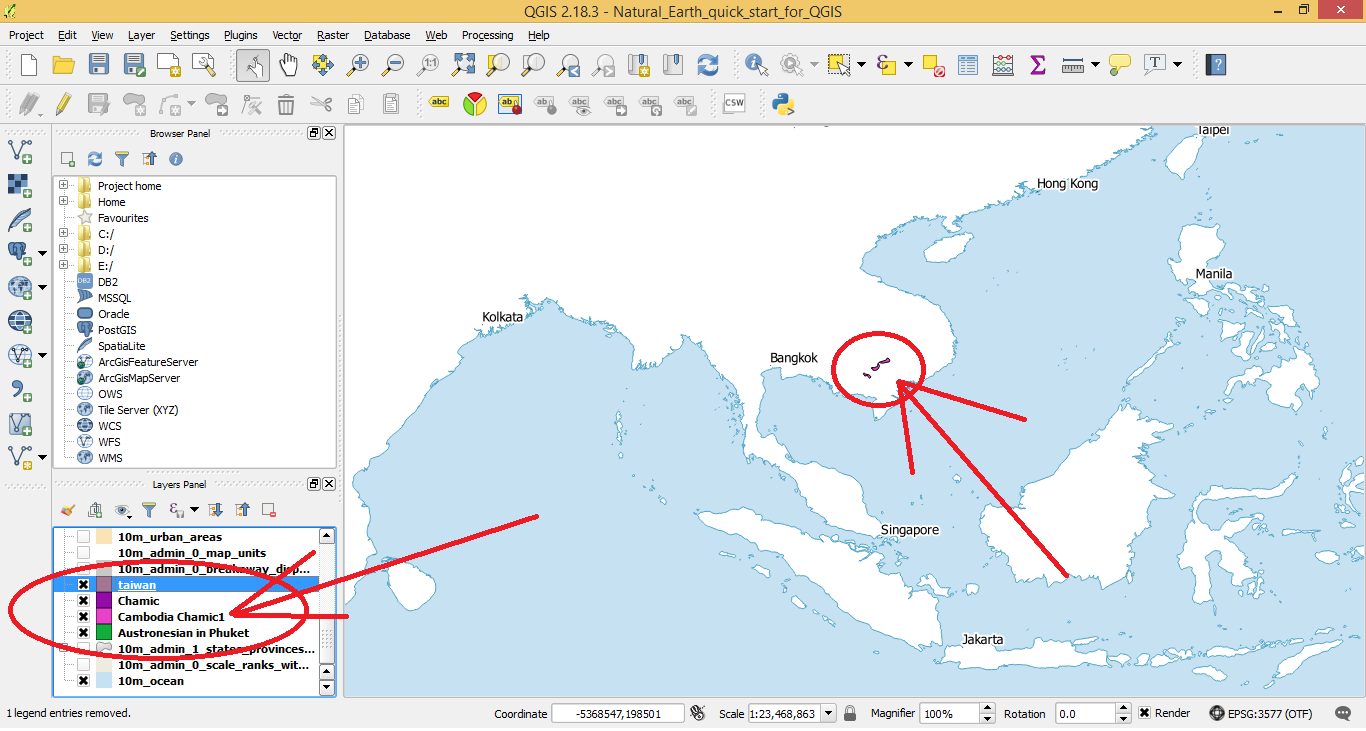Open the measure tool dropdown arrow
The width and height of the screenshot is (1366, 731).
click(x=1095, y=65)
